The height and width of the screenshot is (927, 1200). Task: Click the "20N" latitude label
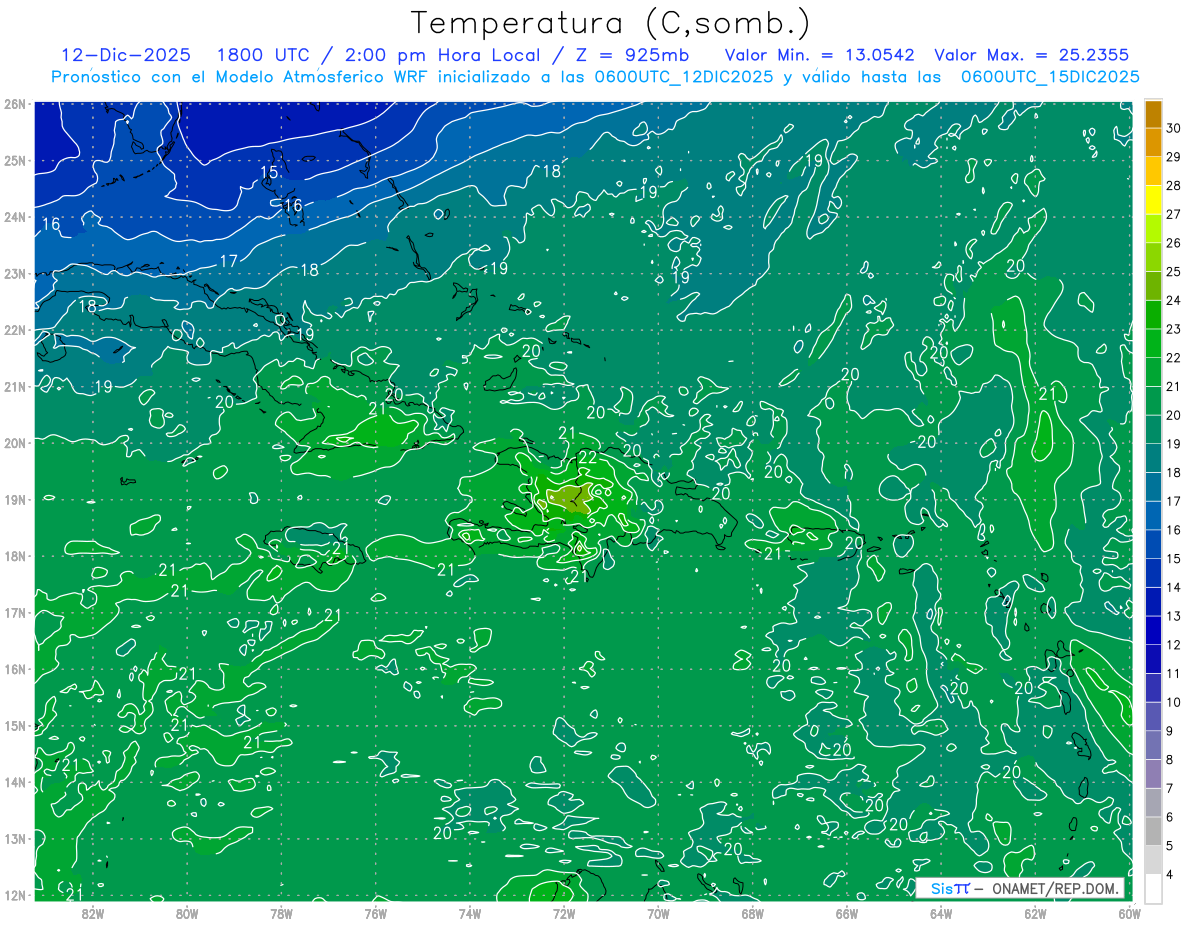pos(15,443)
